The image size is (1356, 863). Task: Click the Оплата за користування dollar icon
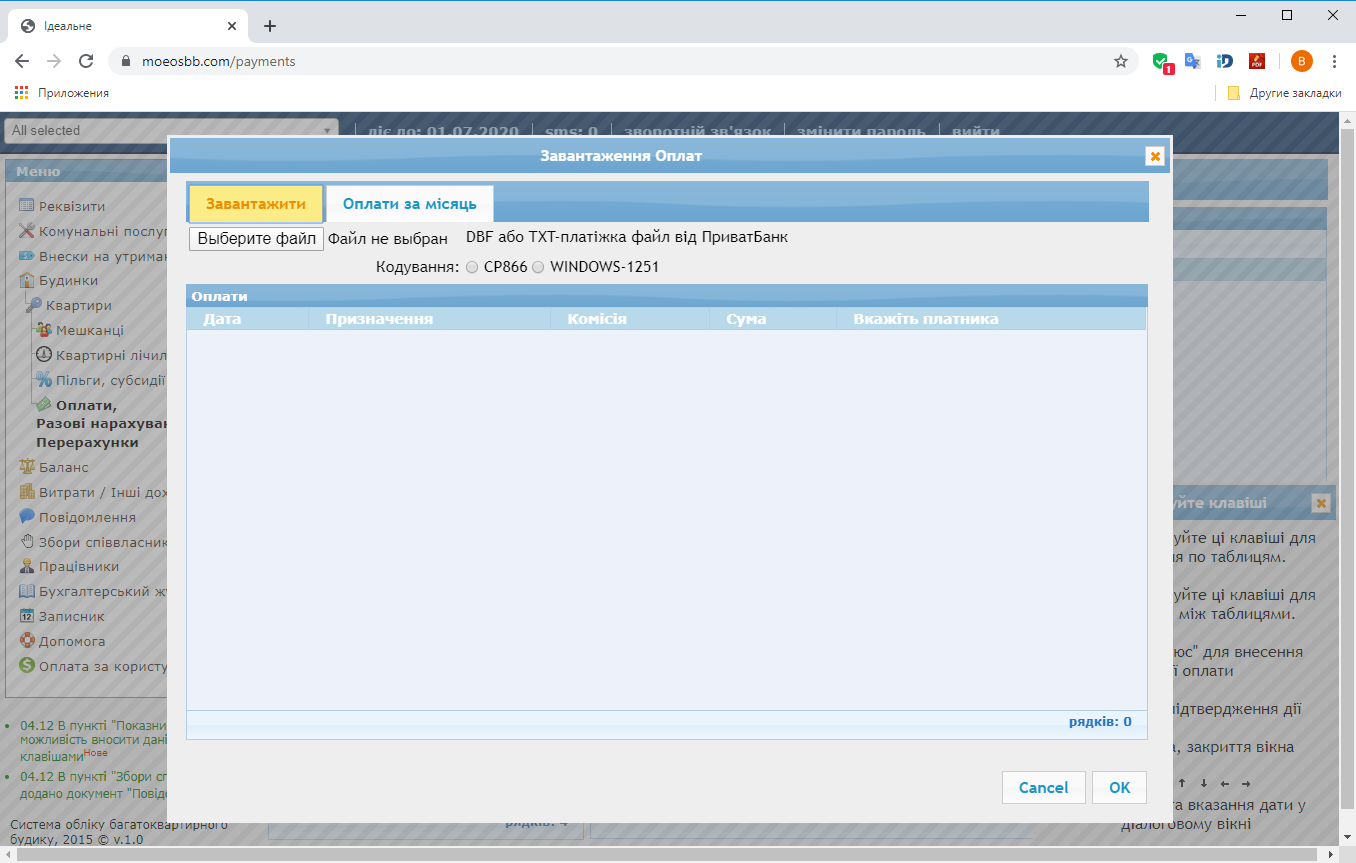[x=27, y=666]
